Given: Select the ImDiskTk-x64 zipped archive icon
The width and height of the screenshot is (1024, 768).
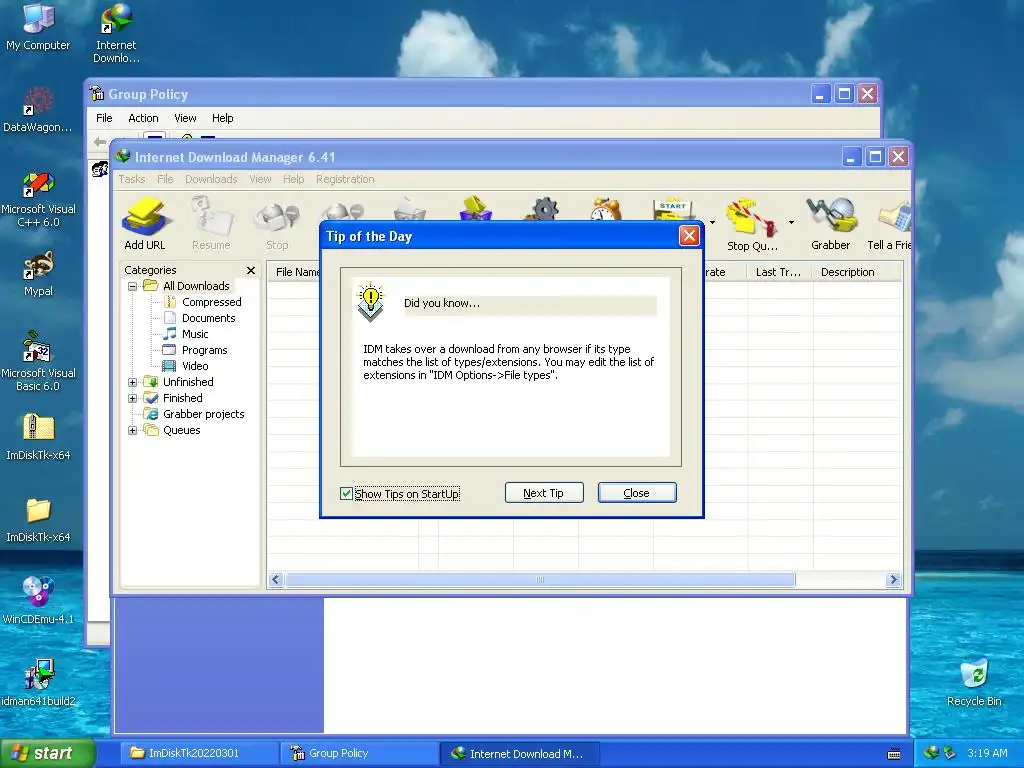Looking at the screenshot, I should [x=38, y=436].
